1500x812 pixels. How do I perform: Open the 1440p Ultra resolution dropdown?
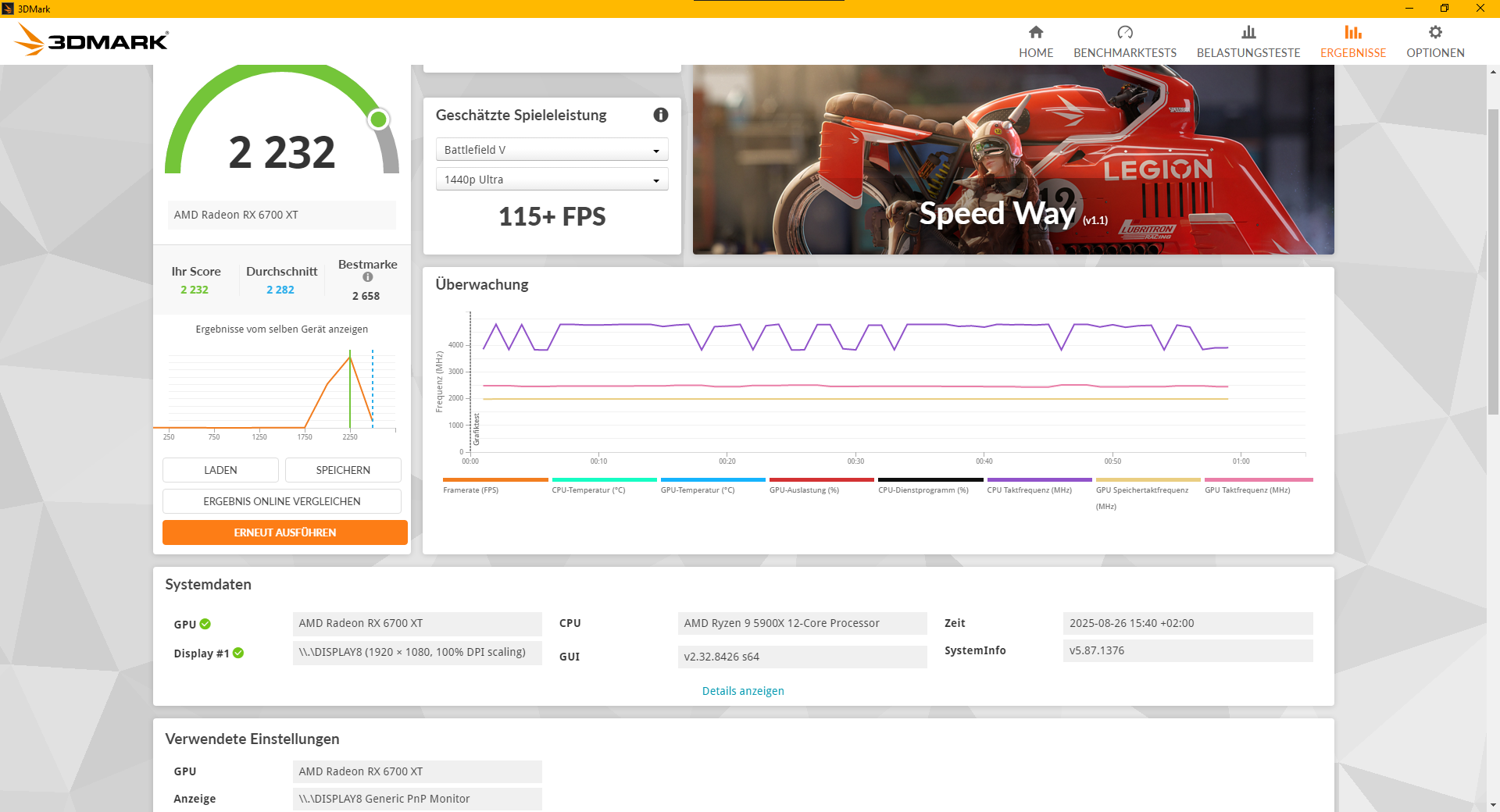click(x=552, y=180)
